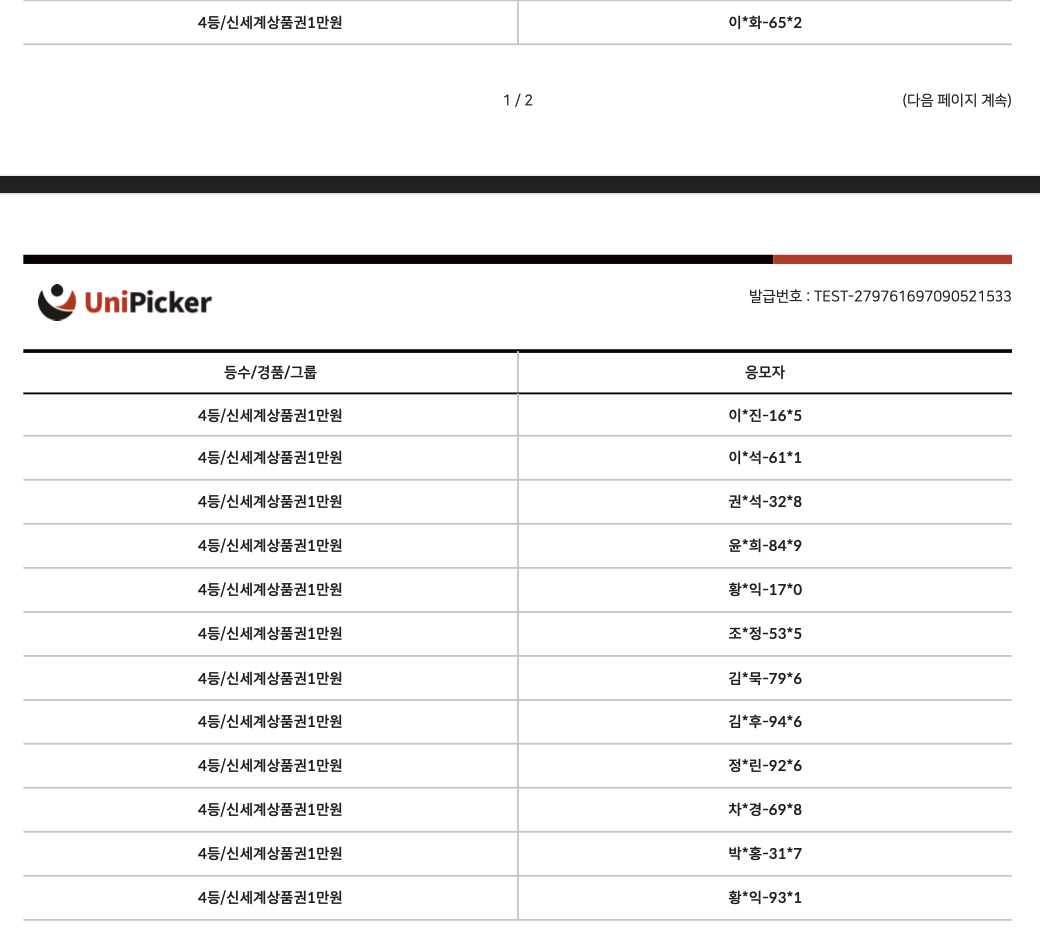Select the entrant 이*진-16*5

click(x=765, y=415)
